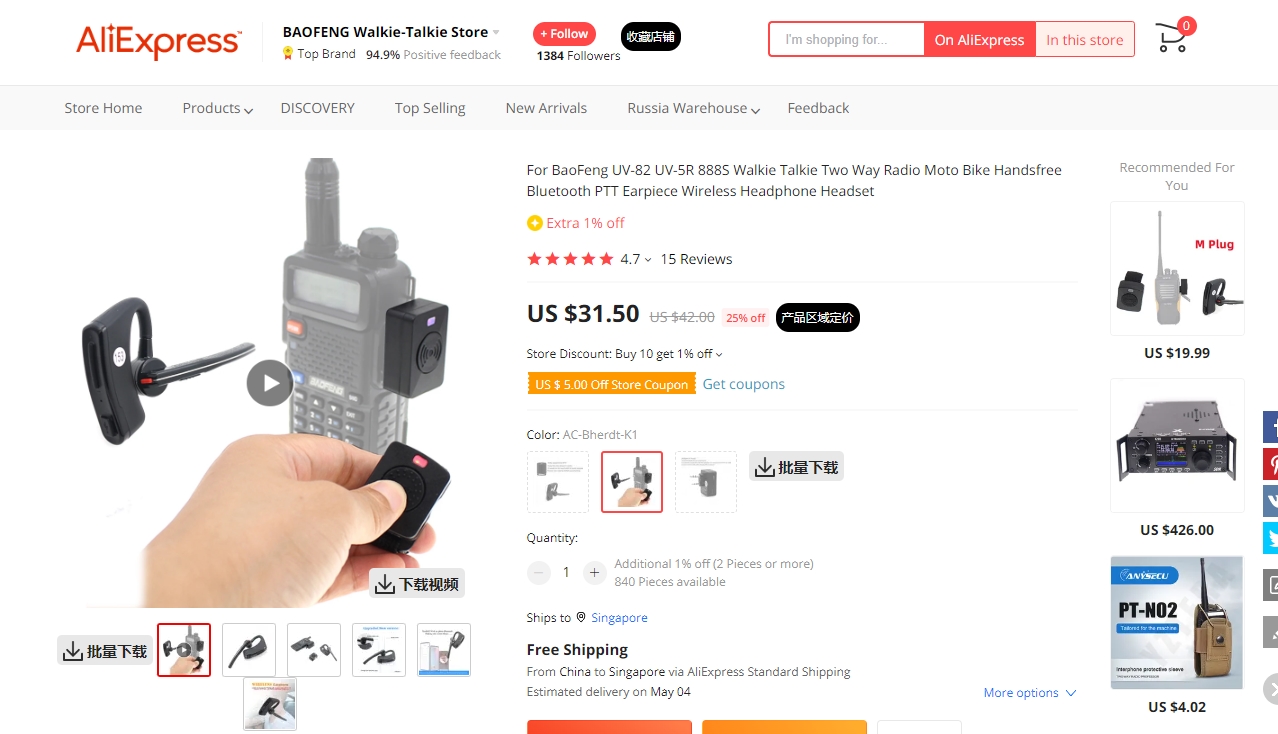This screenshot has height=734, width=1278.
Task: Click the Follow store button
Action: point(564,34)
